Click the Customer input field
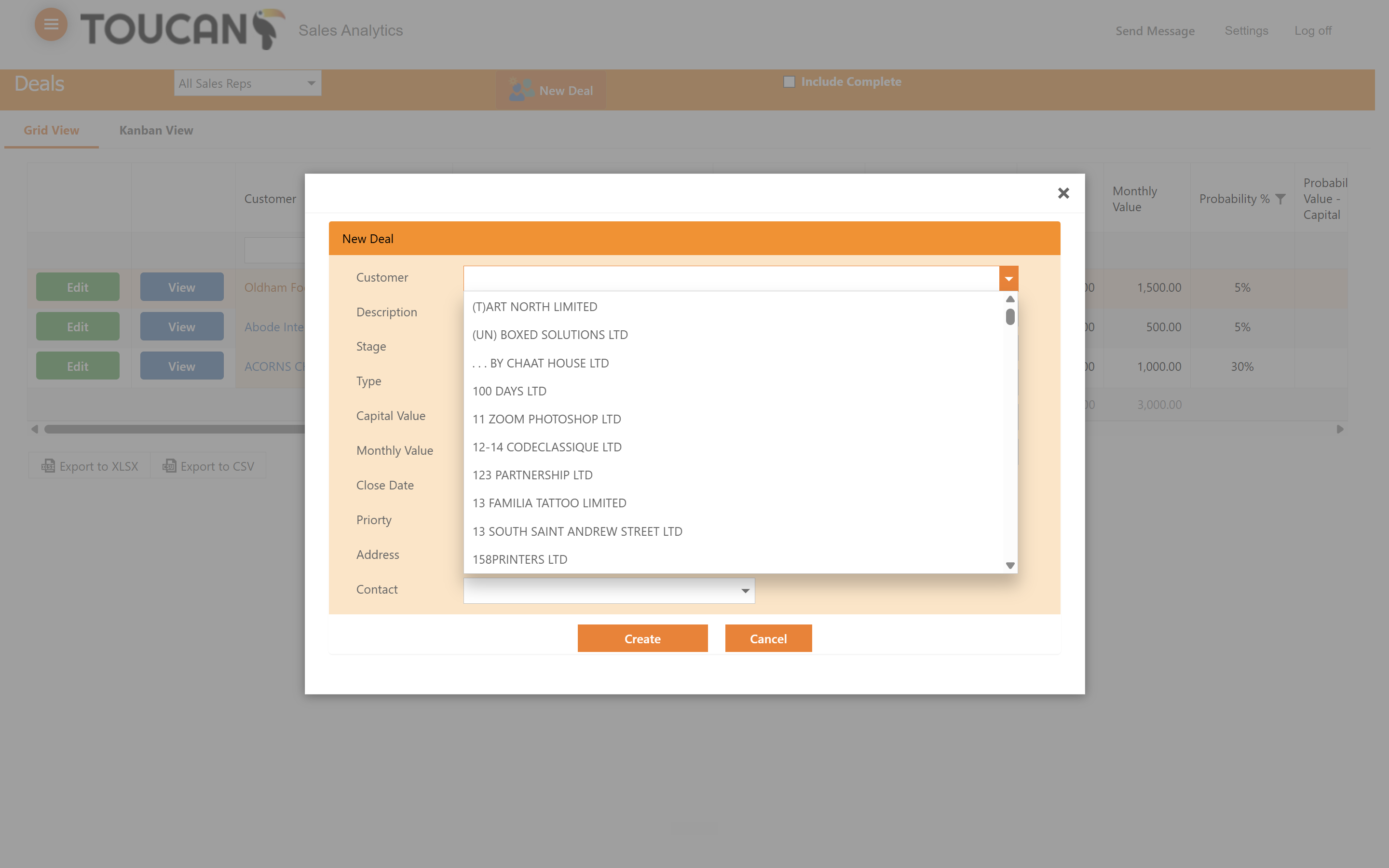Screen dimensions: 1389x868 pyautogui.click(x=731, y=278)
